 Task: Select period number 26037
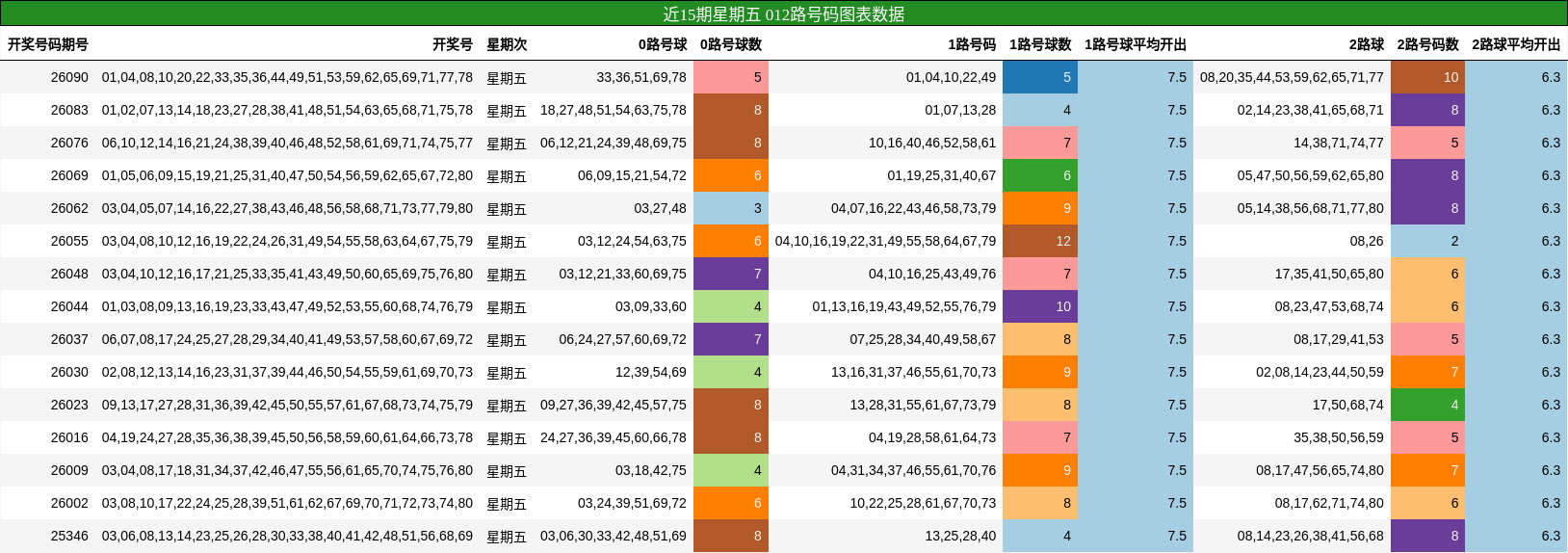[x=69, y=339]
